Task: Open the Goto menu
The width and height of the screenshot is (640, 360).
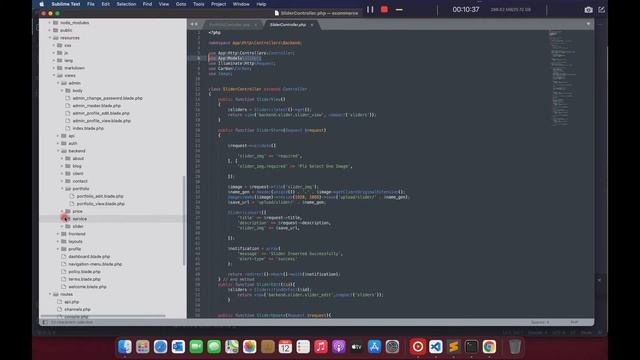Action: (181, 4)
